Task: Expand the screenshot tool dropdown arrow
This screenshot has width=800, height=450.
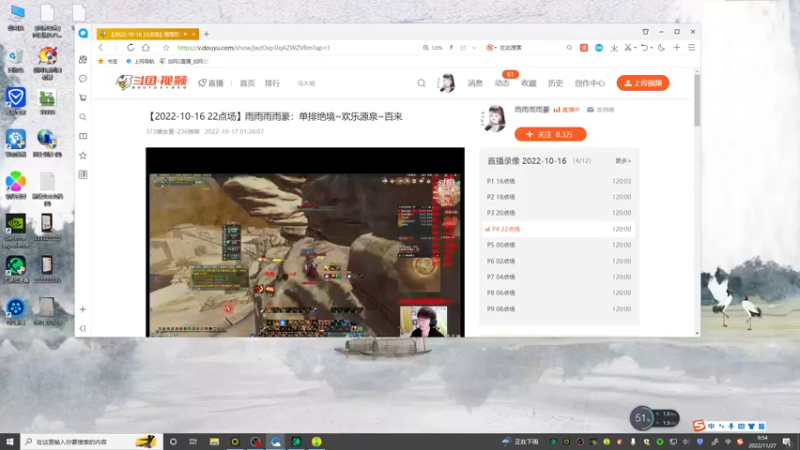Action: click(635, 48)
